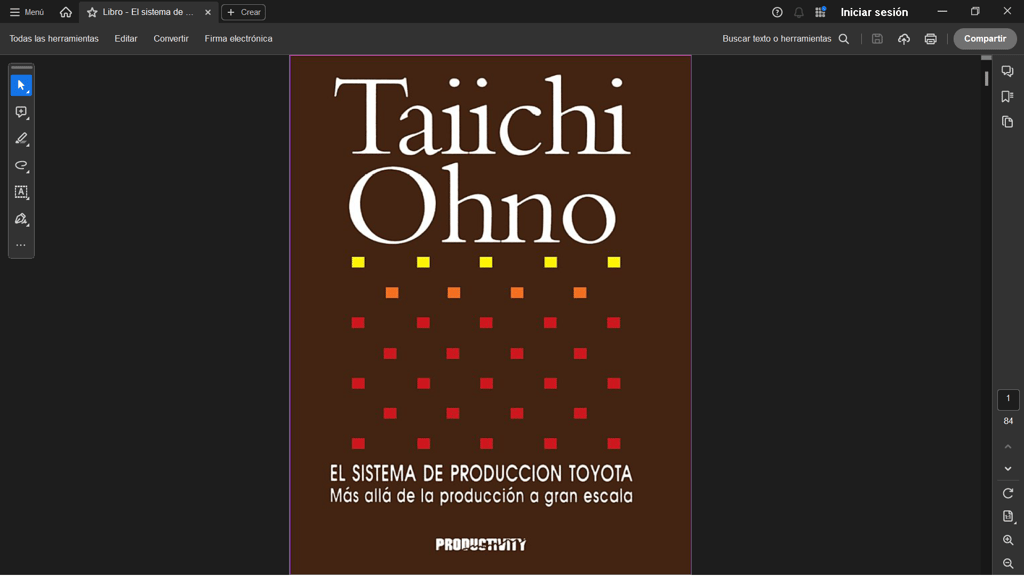1024x576 pixels.
Task: Go to previous page up chevron
Action: click(x=1008, y=447)
